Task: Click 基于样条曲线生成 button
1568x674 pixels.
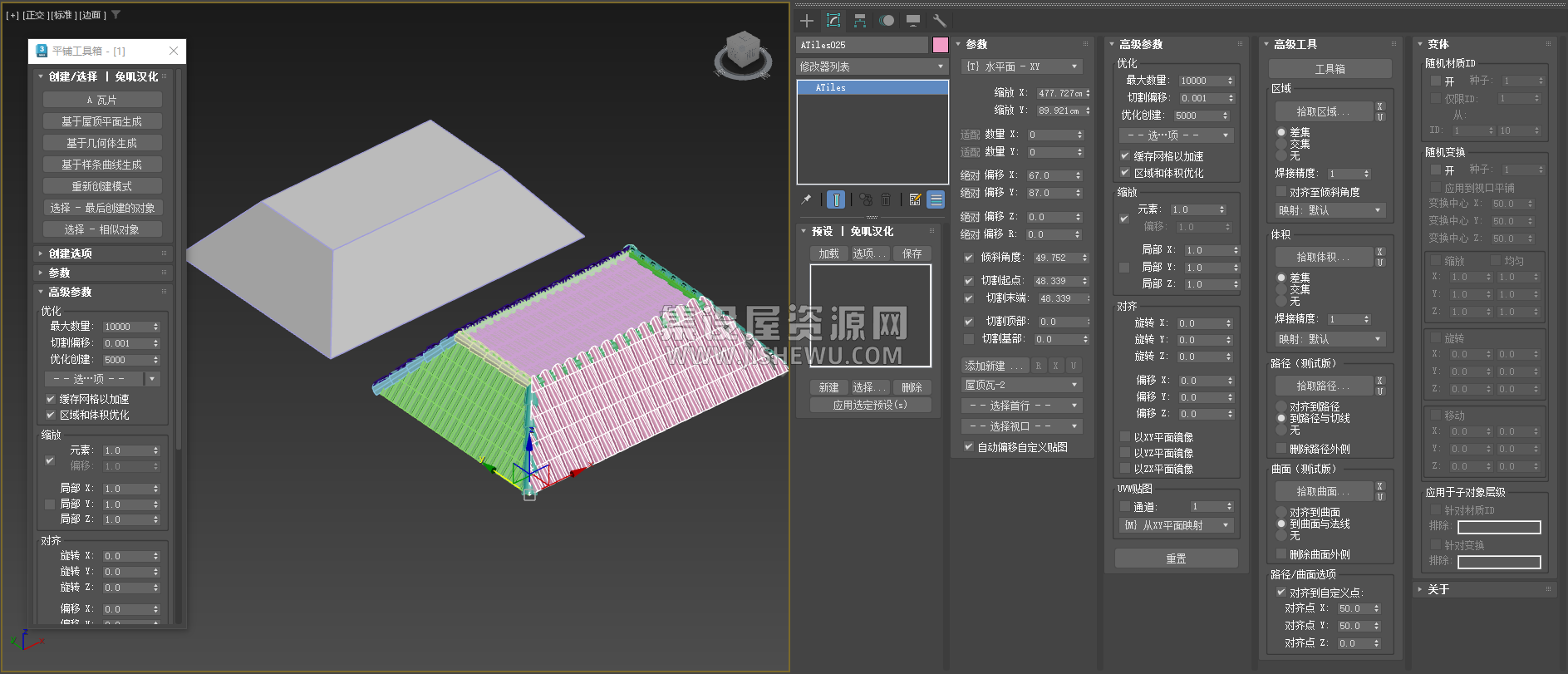Action: pos(102,165)
